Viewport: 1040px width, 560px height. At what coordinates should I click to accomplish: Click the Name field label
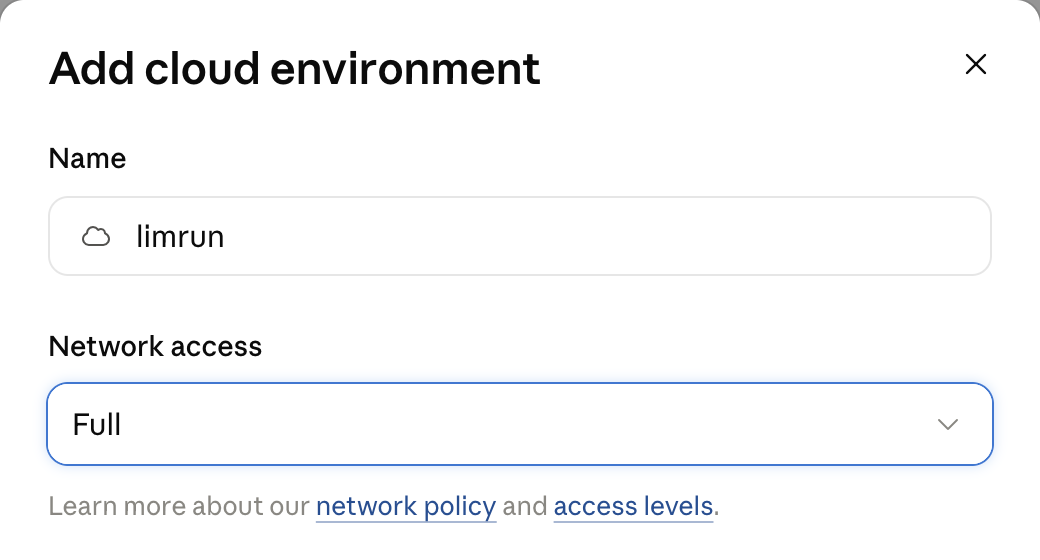tap(87, 159)
